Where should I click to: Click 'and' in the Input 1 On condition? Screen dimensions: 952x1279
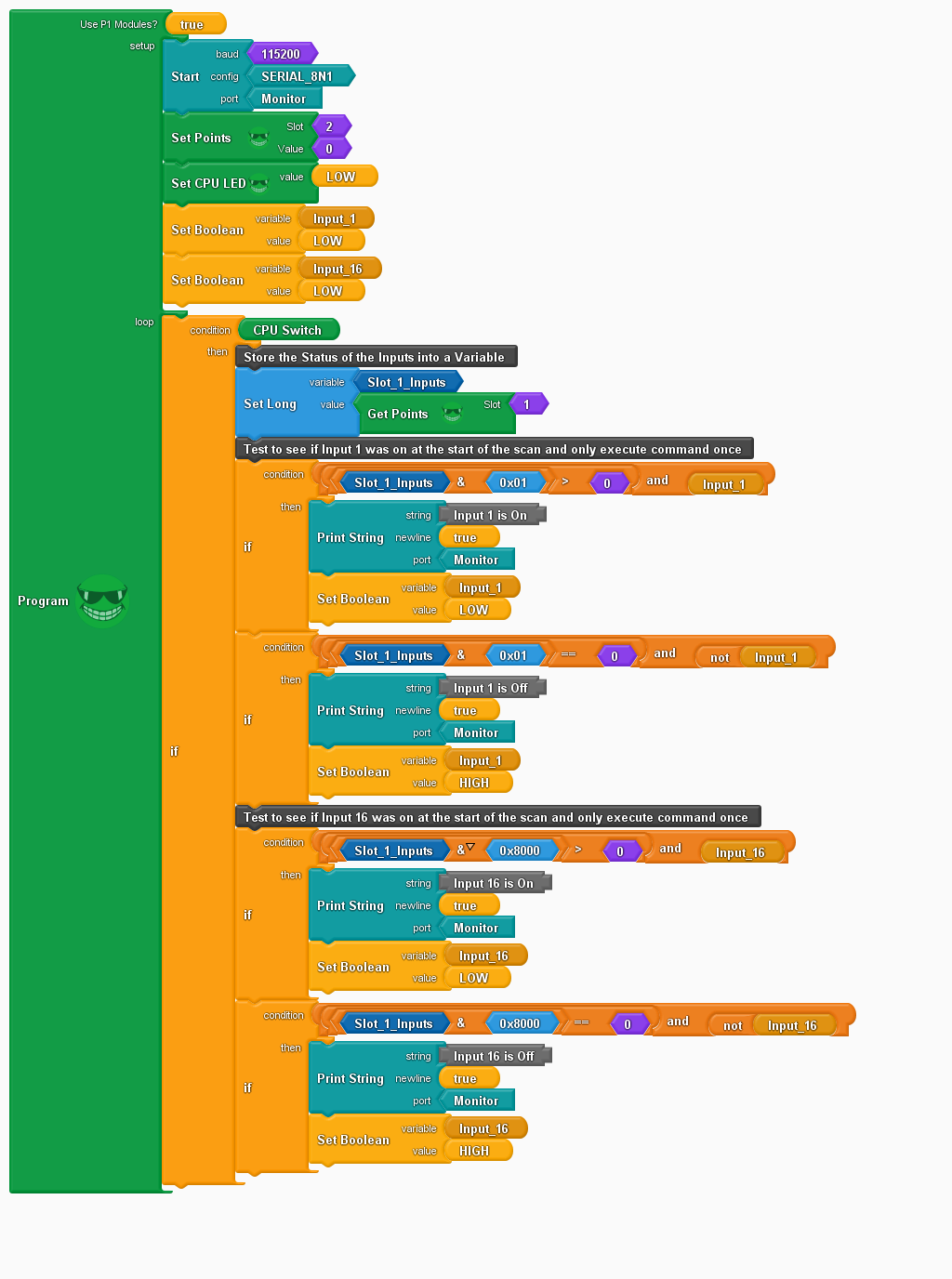(657, 481)
